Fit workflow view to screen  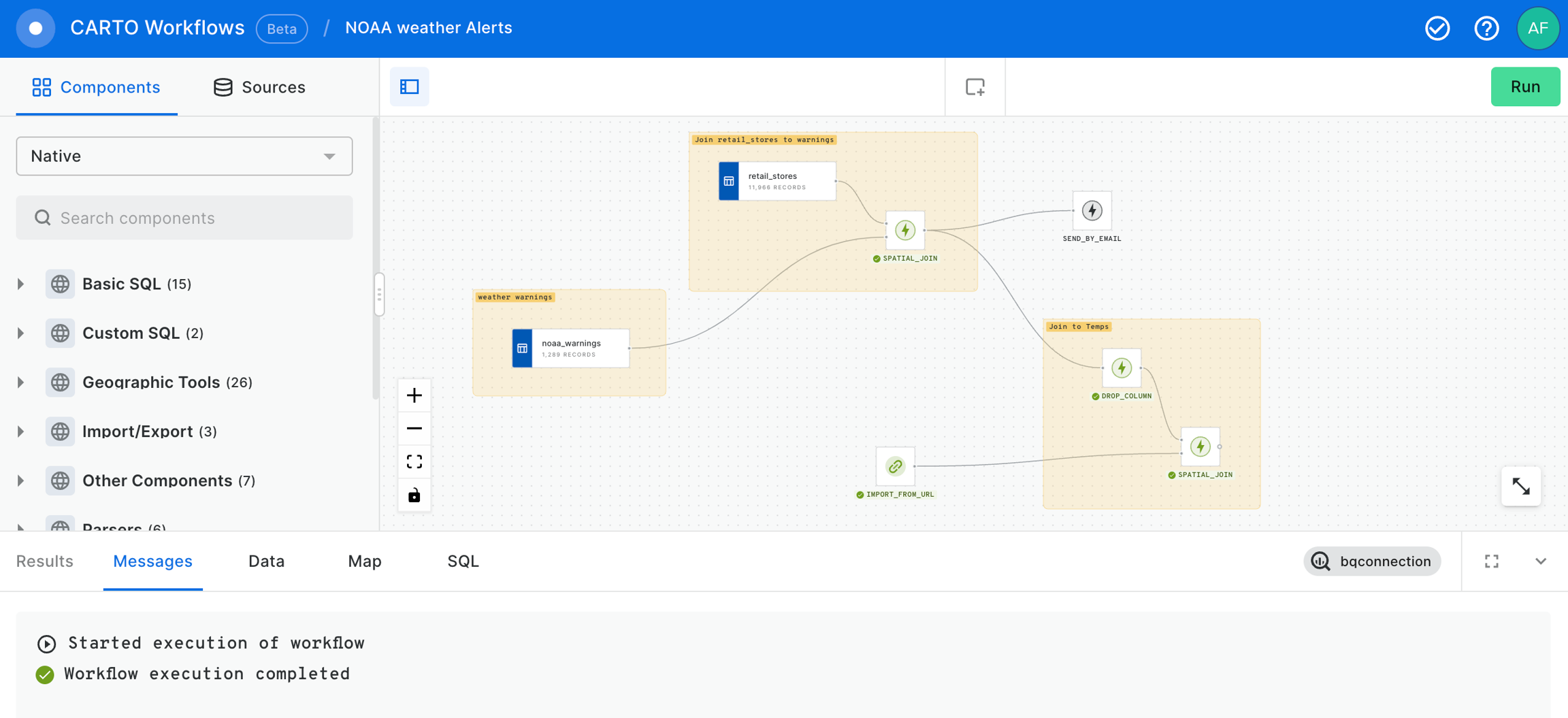pos(414,462)
